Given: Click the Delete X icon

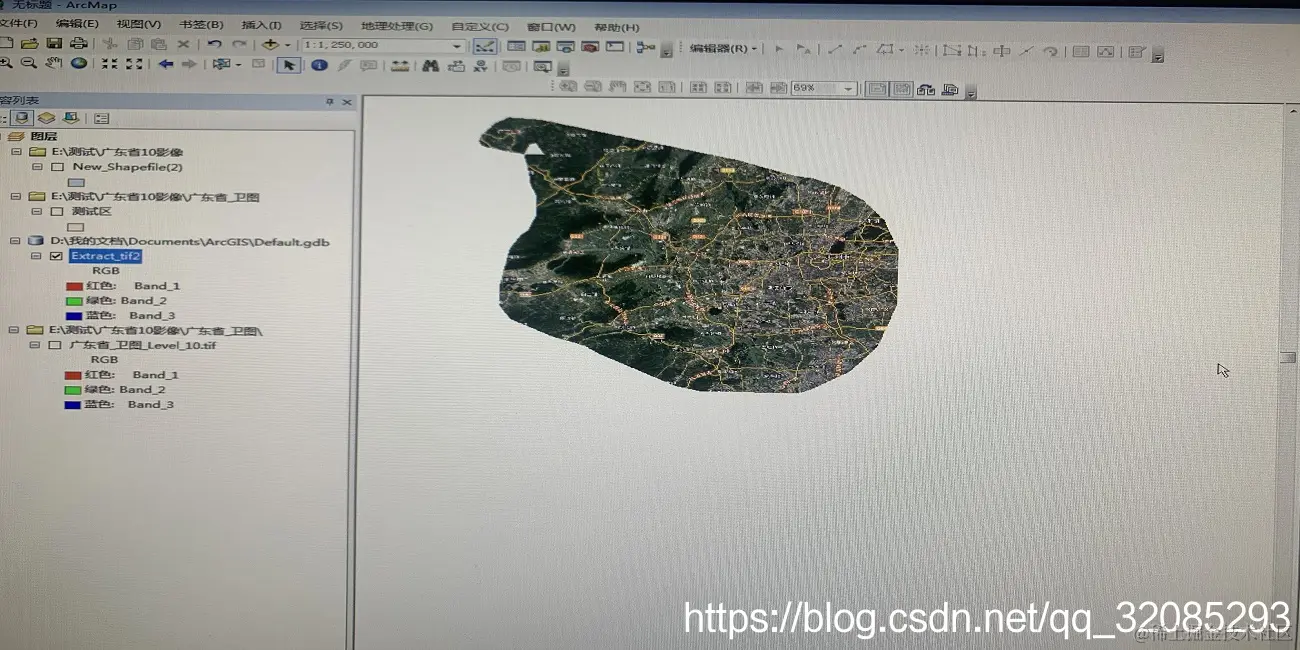Looking at the screenshot, I should 183,44.
